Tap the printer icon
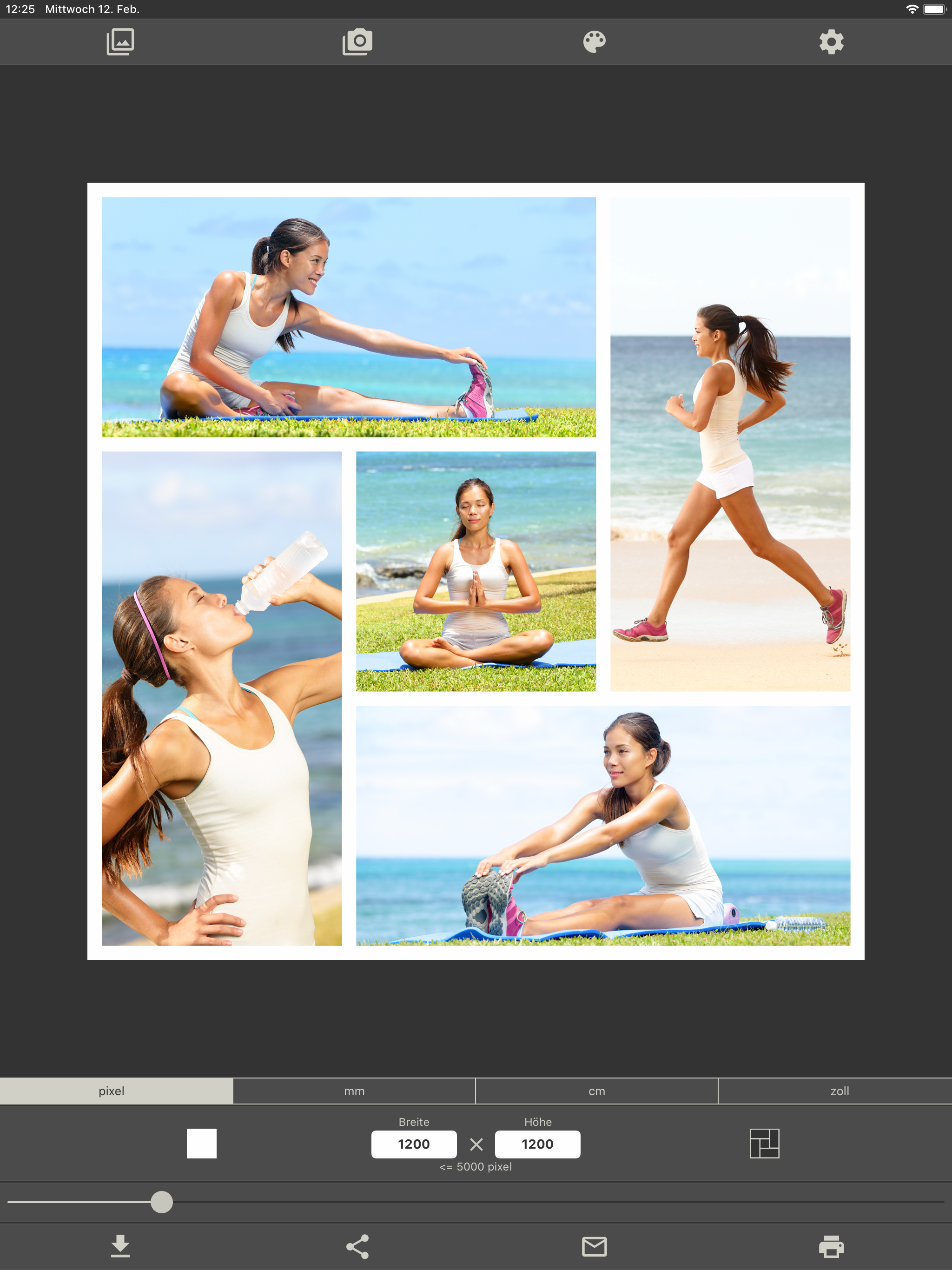Image resolution: width=952 pixels, height=1270 pixels. pyautogui.click(x=831, y=1246)
